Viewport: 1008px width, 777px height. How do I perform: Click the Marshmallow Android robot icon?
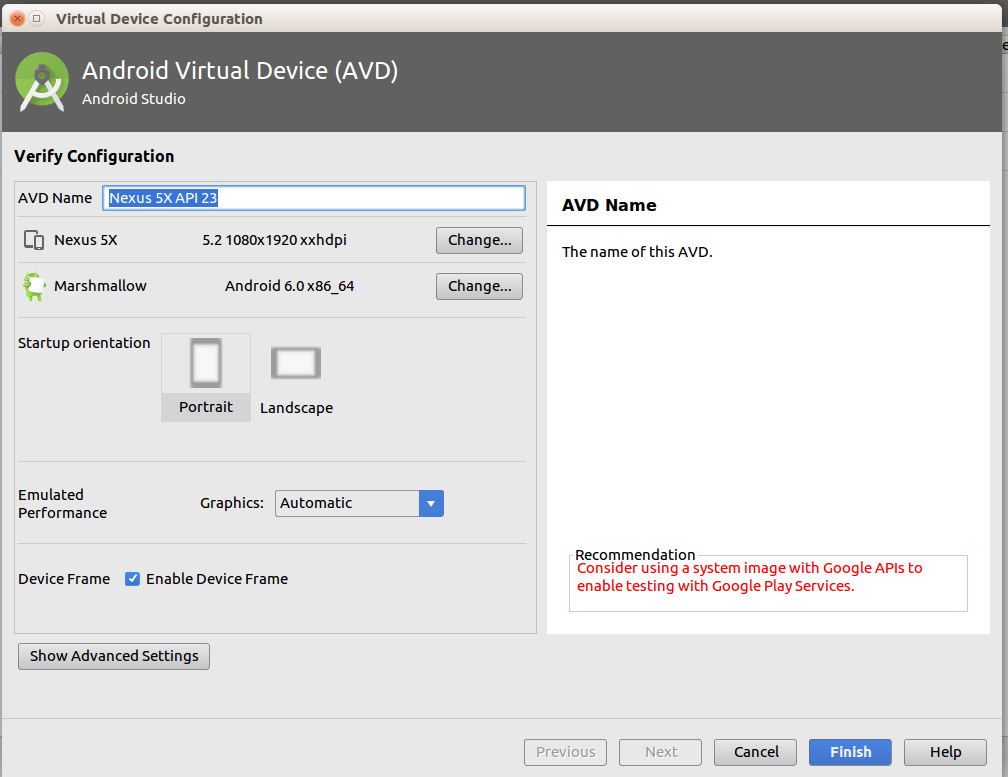pyautogui.click(x=35, y=286)
